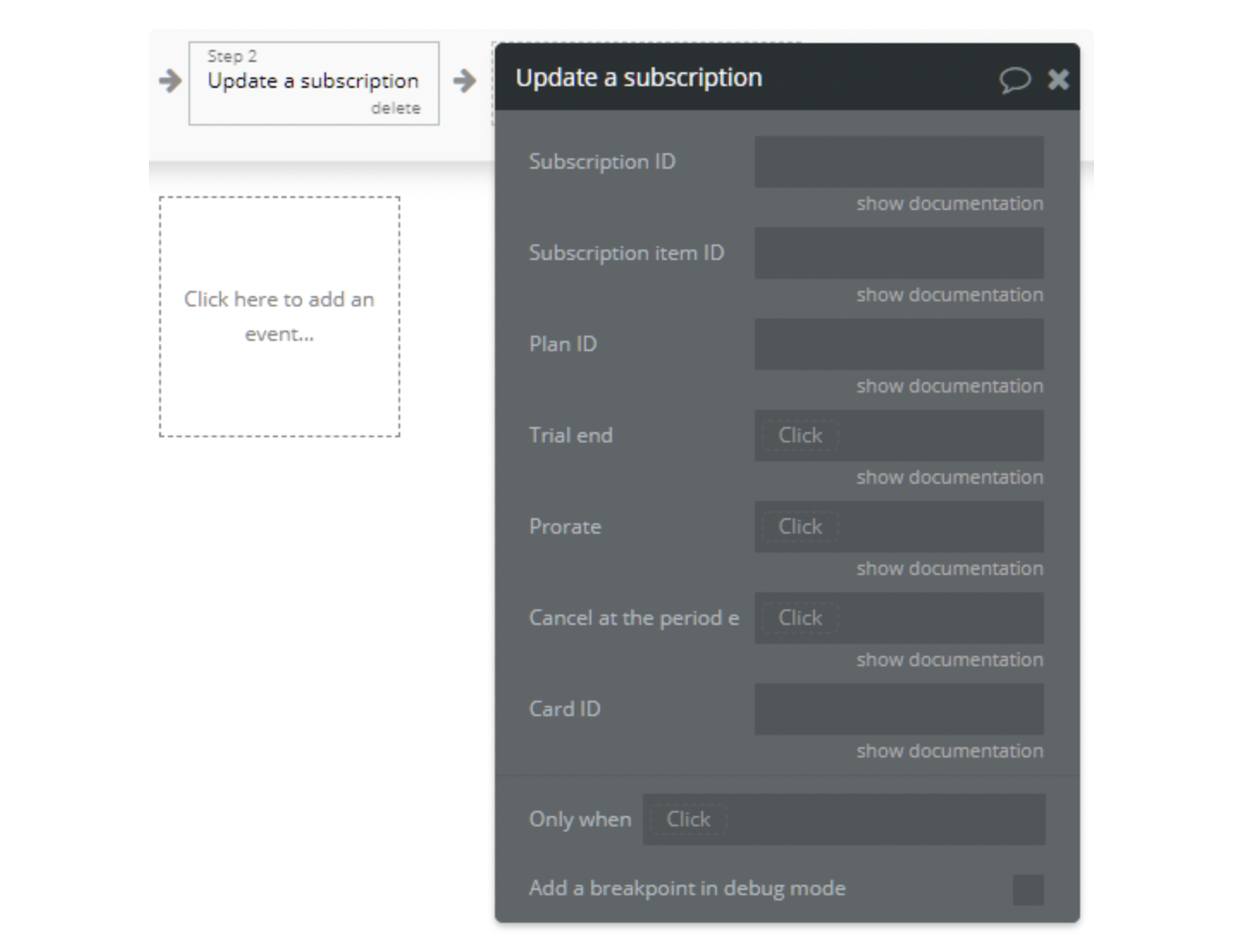Show documentation for Subscription item ID

[949, 295]
